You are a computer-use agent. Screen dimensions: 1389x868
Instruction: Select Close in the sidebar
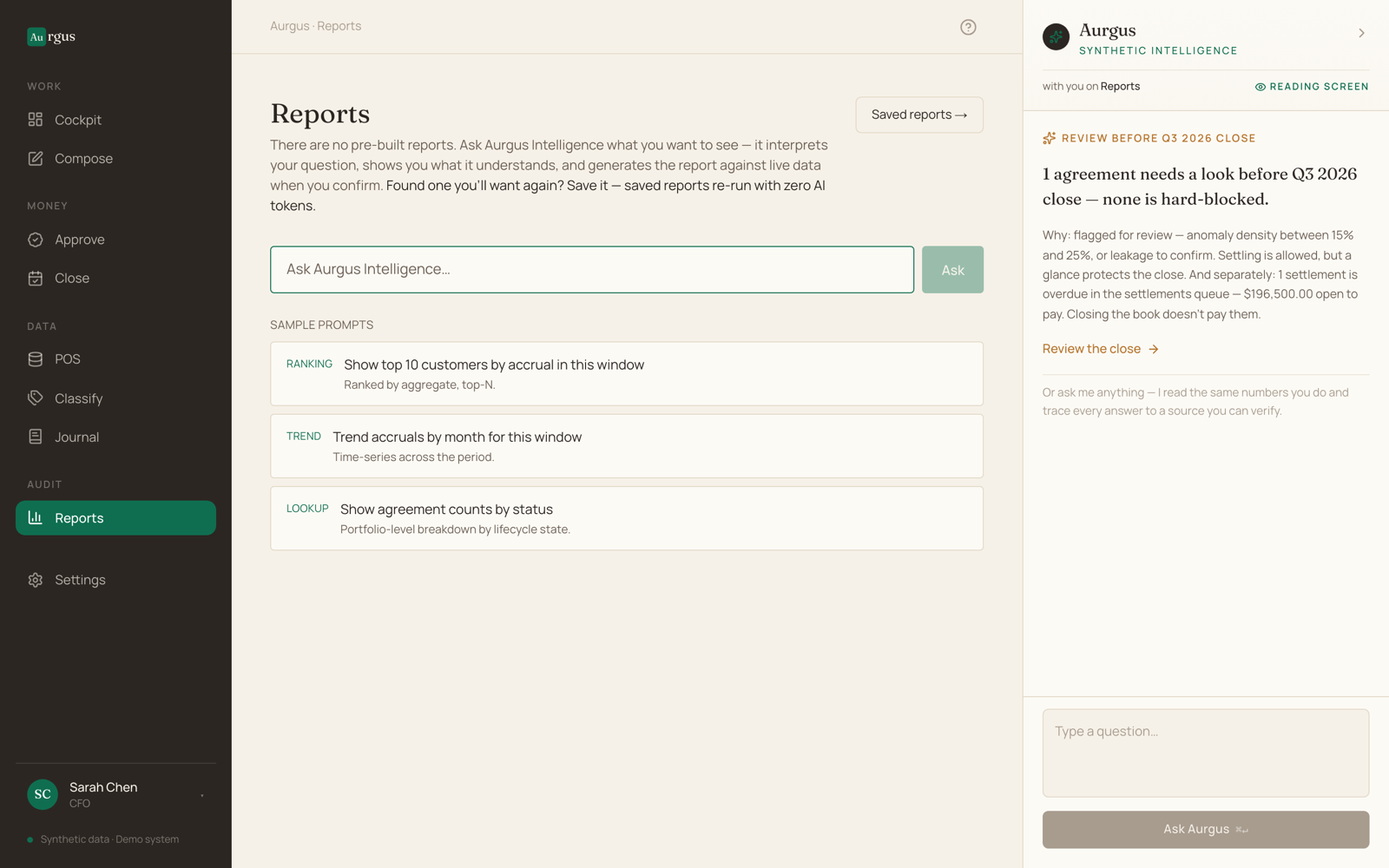[x=115, y=278]
